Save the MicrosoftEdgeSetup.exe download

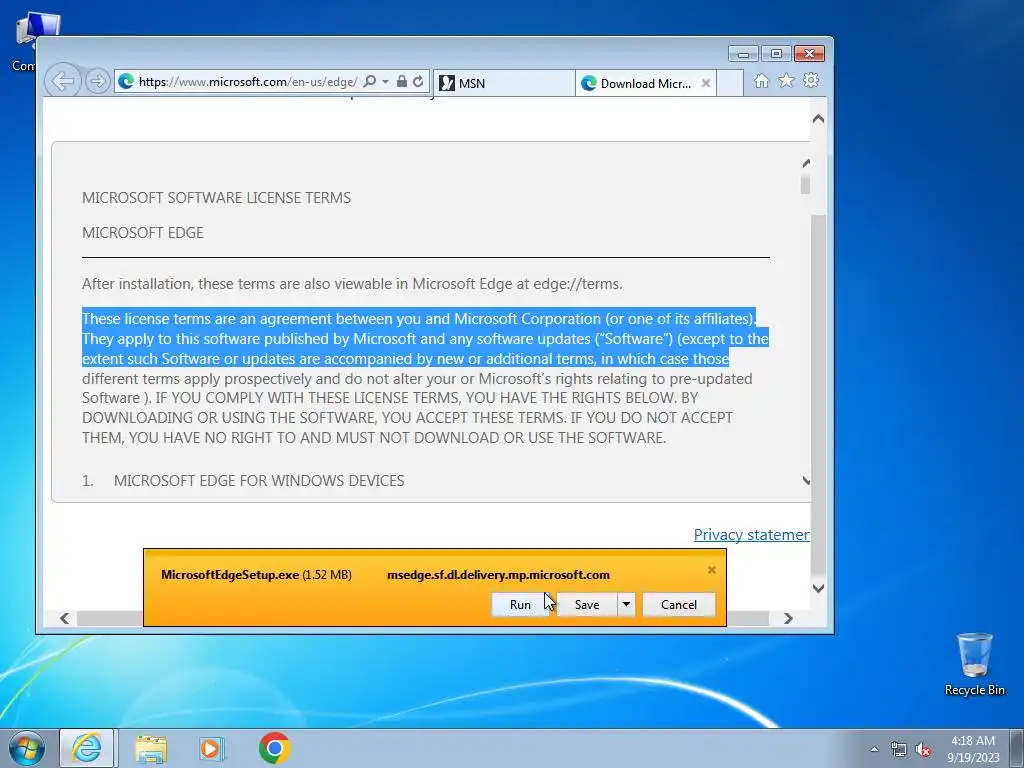pyautogui.click(x=586, y=605)
